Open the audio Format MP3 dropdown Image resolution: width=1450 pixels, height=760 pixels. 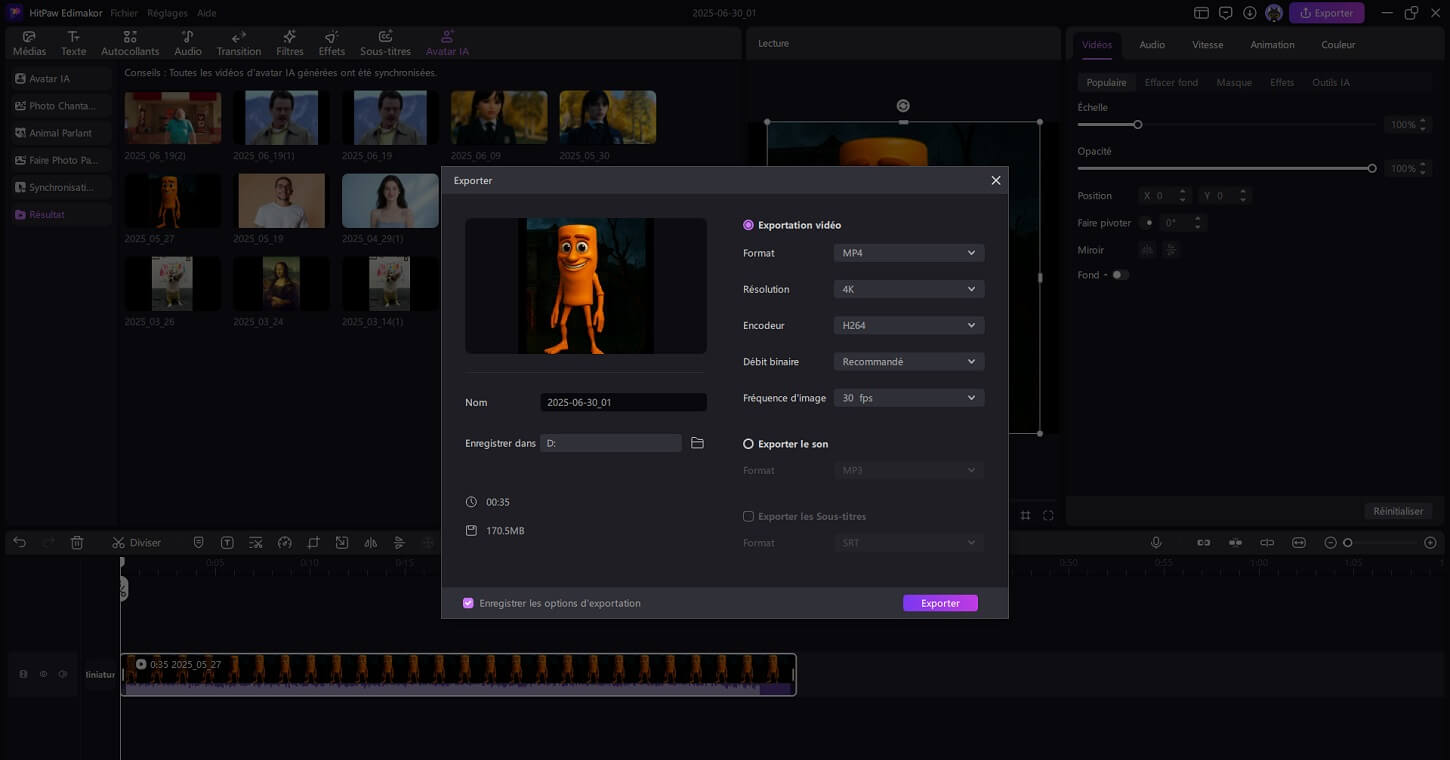pos(909,470)
